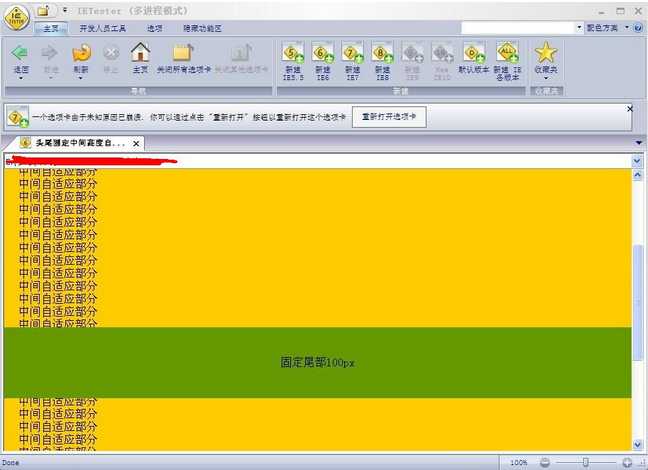Click the zoom in plus button
The image size is (648, 470).
[627, 463]
